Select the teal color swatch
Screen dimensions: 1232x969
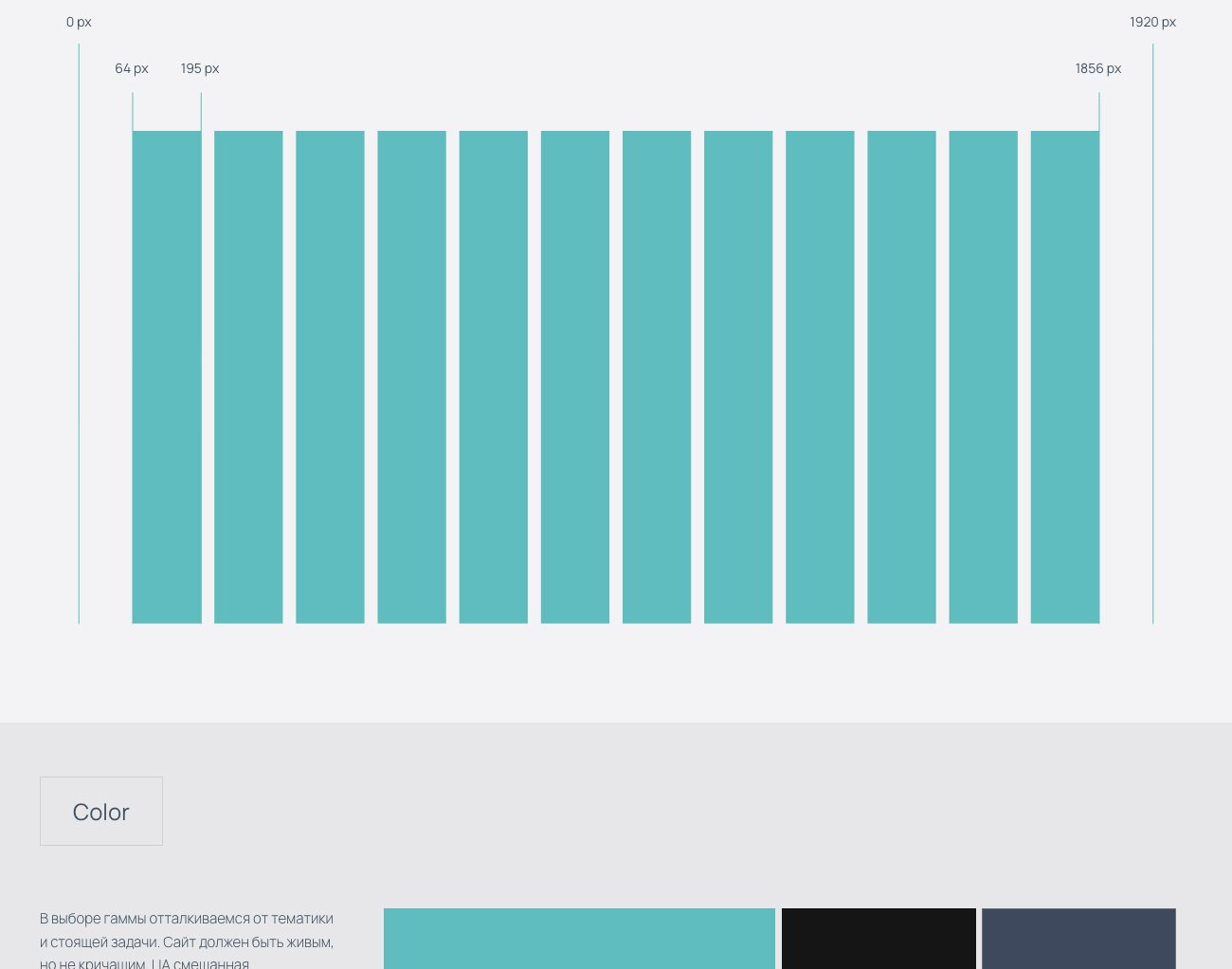click(579, 939)
